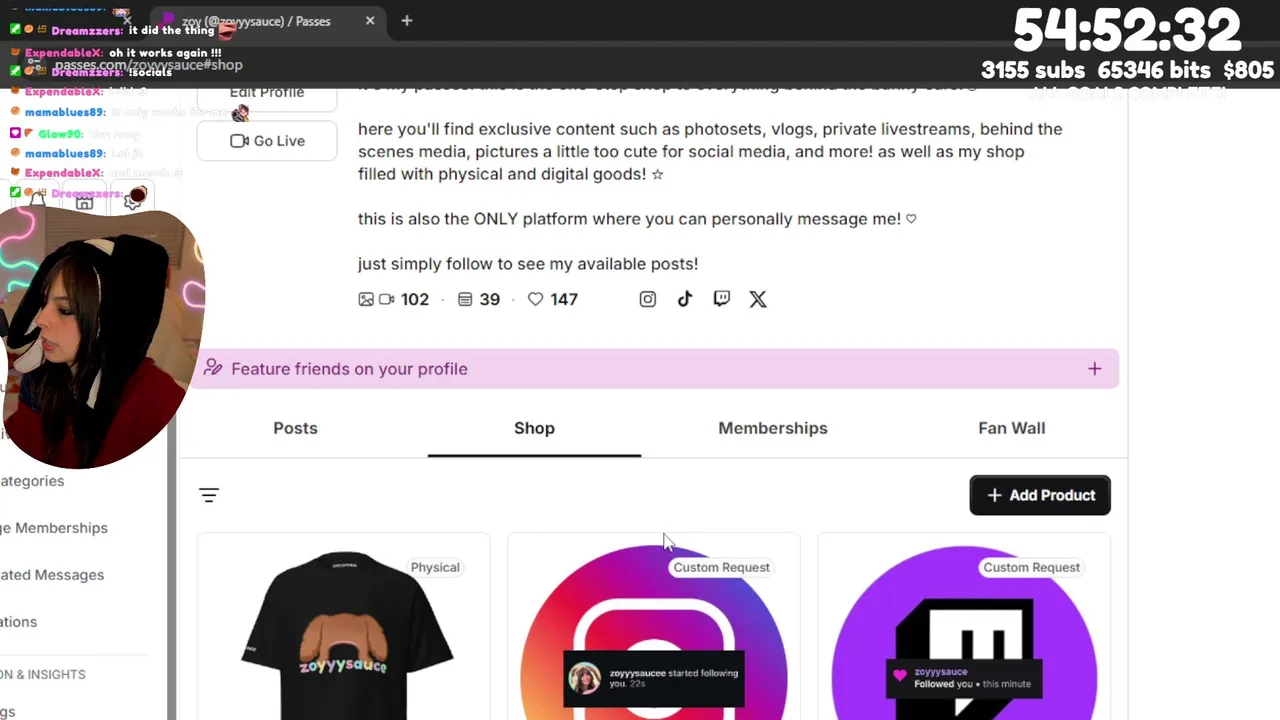
Task: Switch to the Posts tab
Action: [x=295, y=428]
